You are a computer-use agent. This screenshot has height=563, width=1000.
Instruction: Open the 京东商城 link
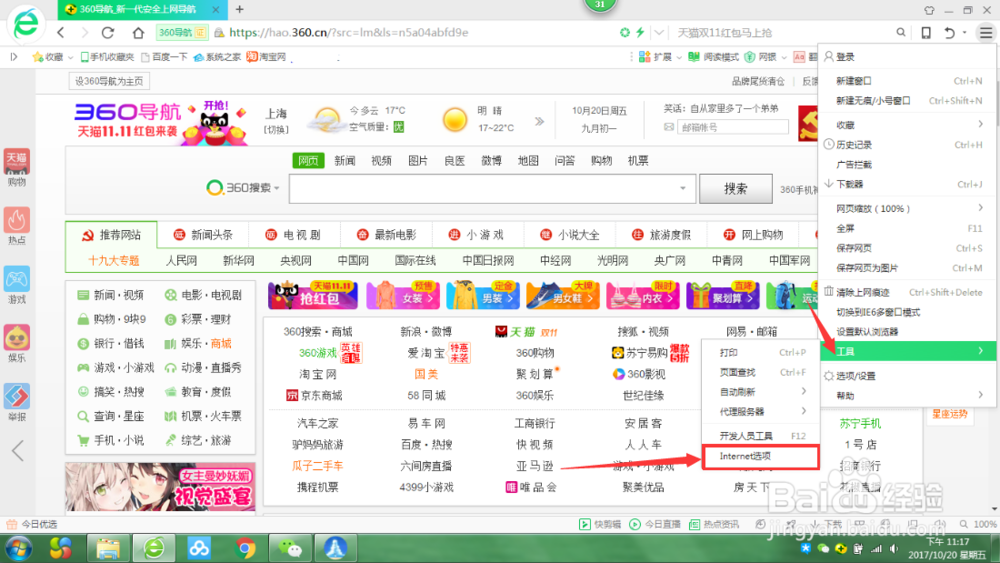(x=315, y=395)
